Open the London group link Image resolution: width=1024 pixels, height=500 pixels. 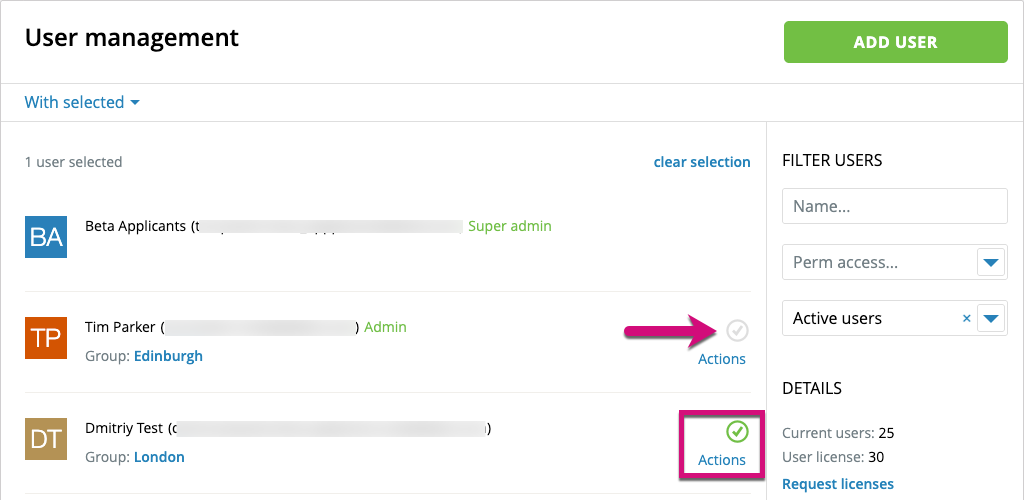159,457
